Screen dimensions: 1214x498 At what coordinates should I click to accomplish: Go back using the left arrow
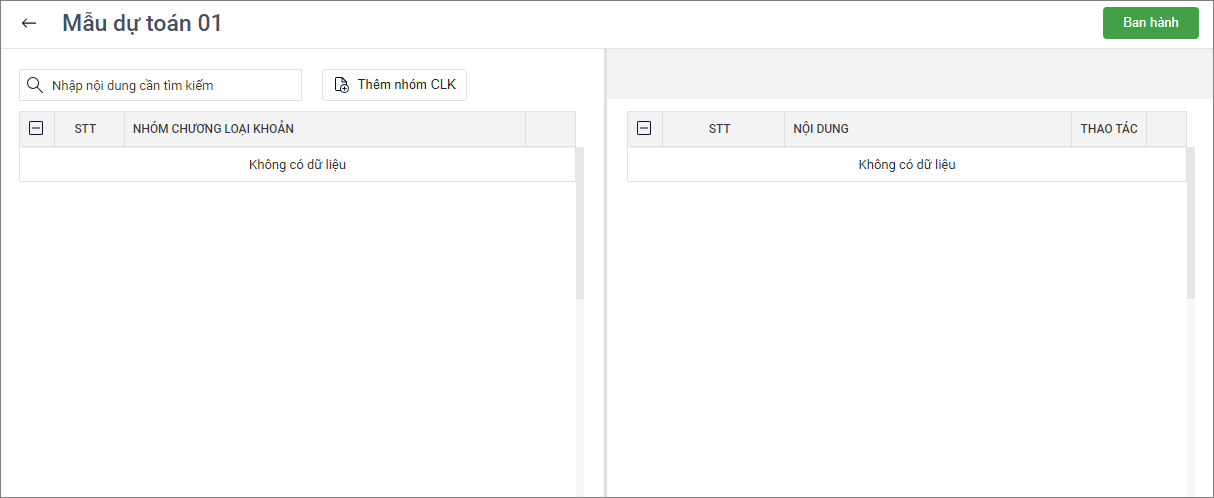(29, 23)
